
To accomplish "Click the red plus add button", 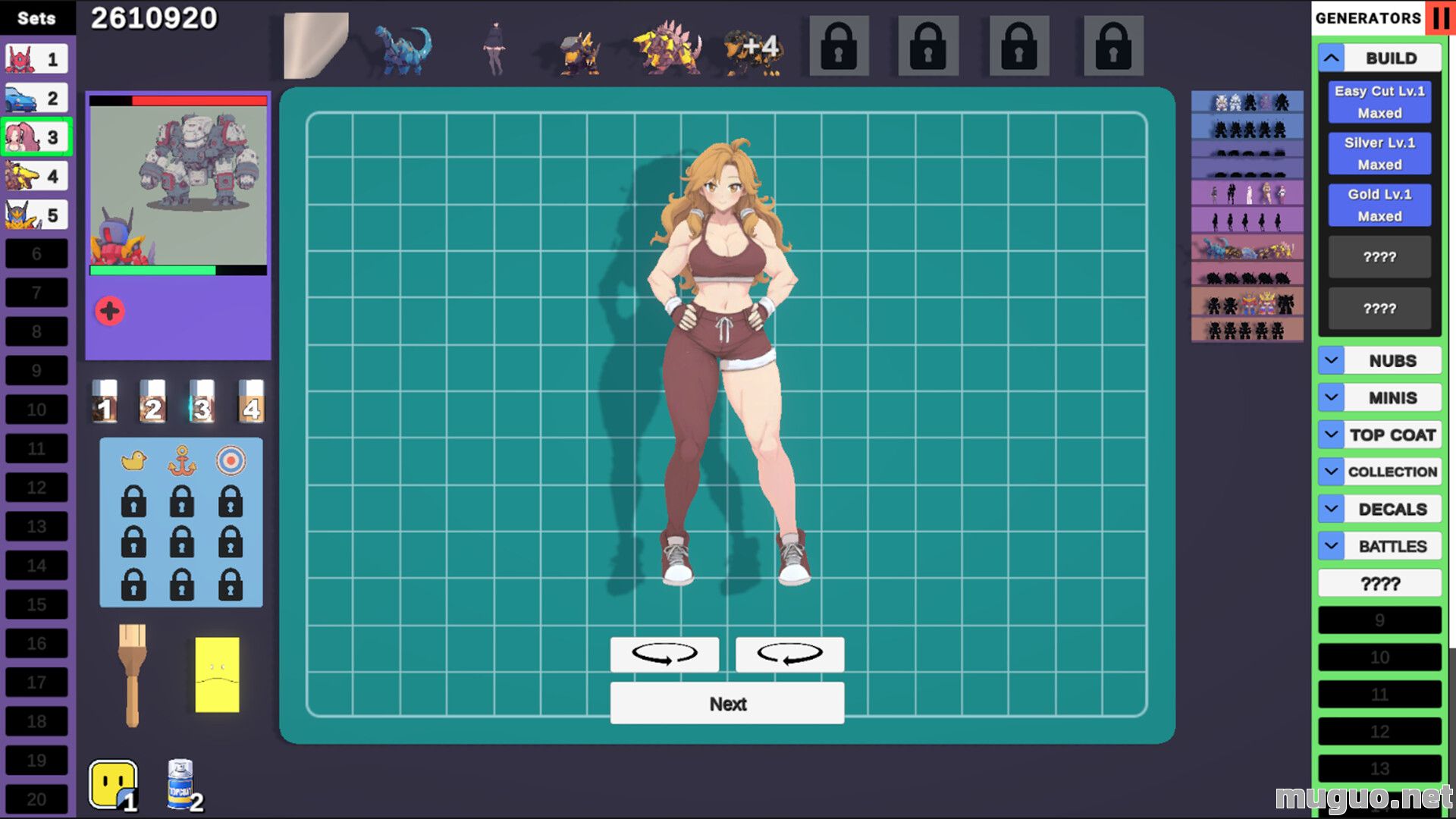I will click(x=110, y=311).
